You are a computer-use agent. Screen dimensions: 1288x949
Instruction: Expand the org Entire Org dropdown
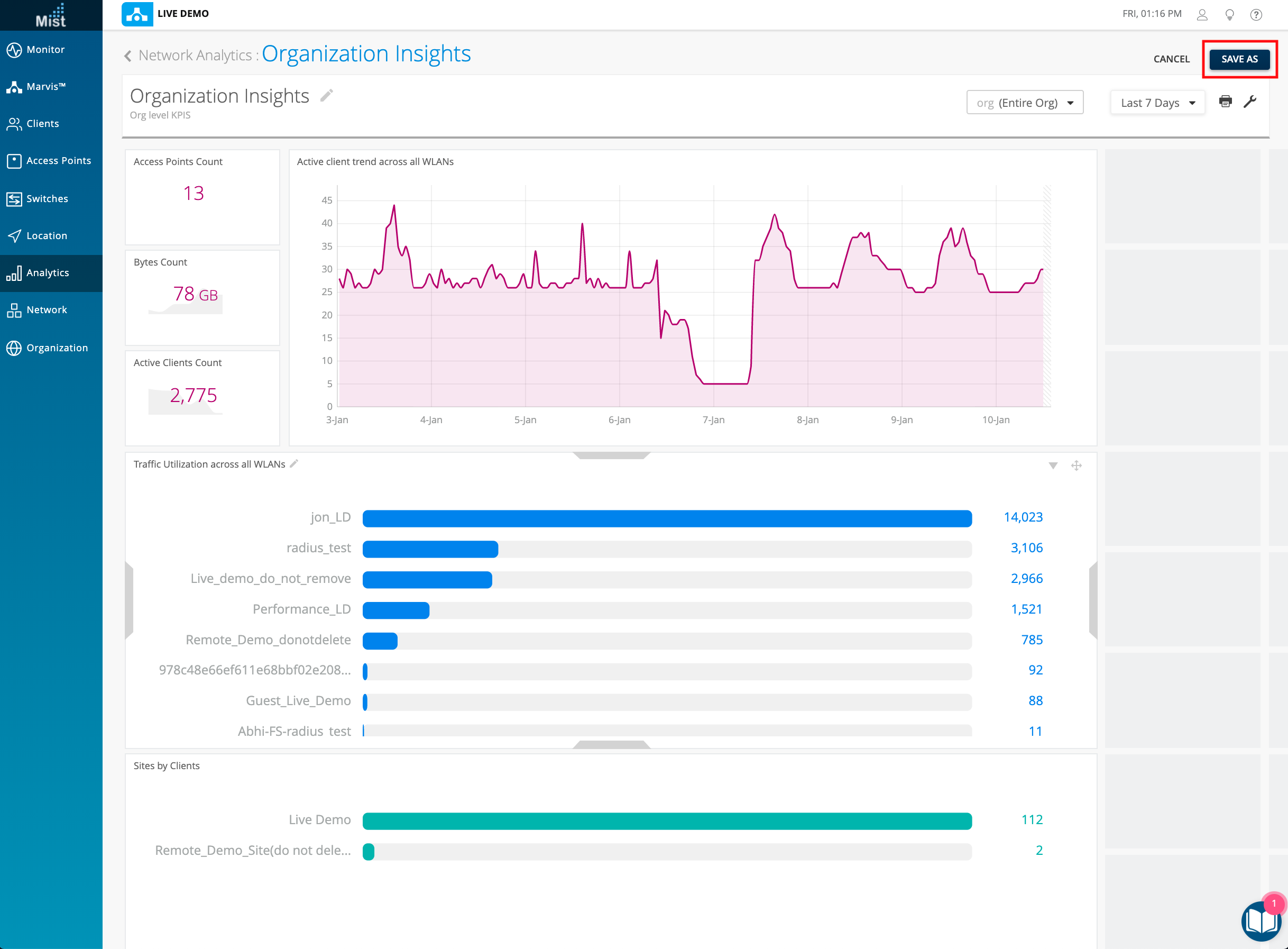point(1025,103)
